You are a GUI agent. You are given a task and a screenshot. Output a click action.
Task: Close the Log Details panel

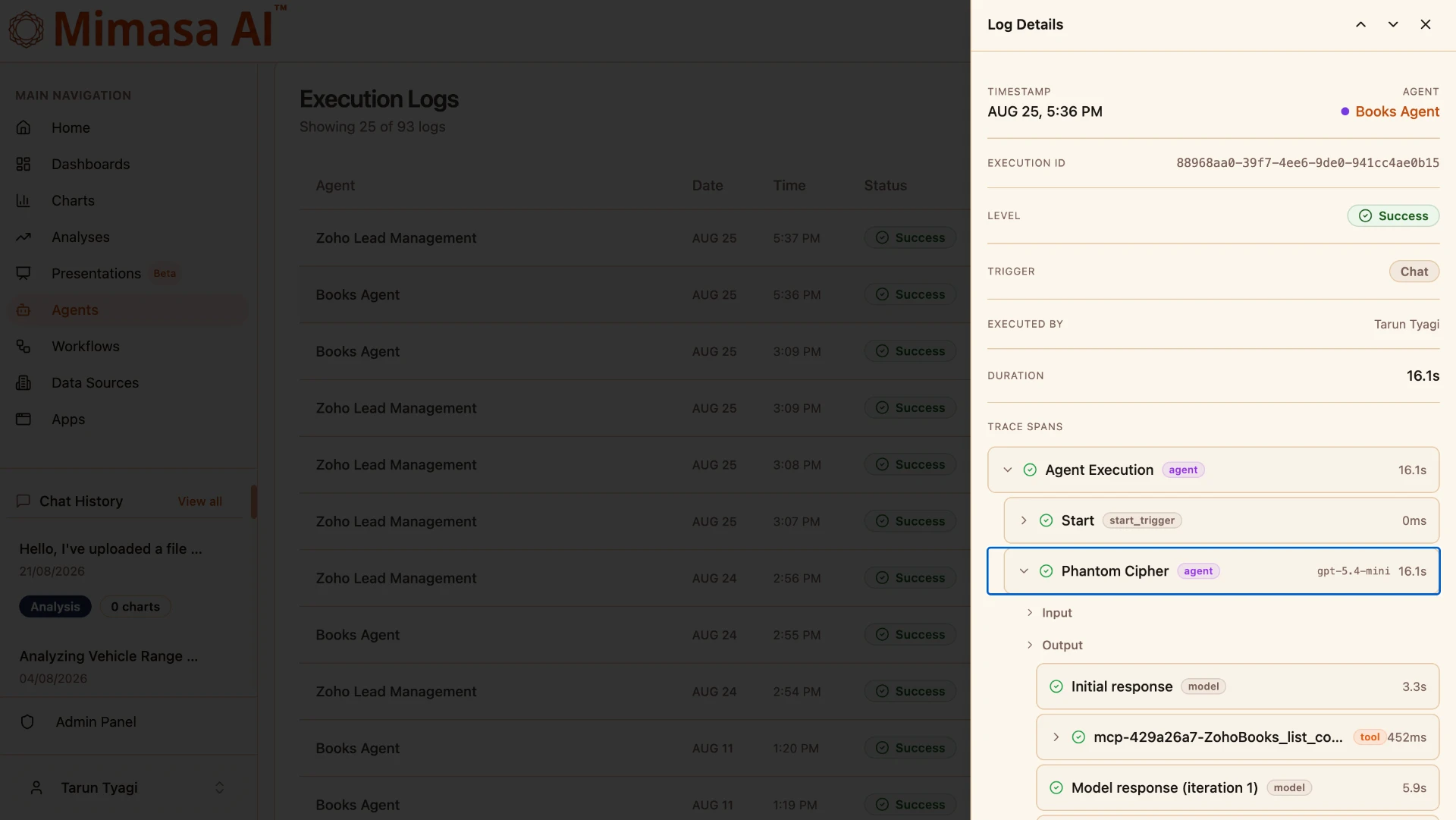(1426, 24)
